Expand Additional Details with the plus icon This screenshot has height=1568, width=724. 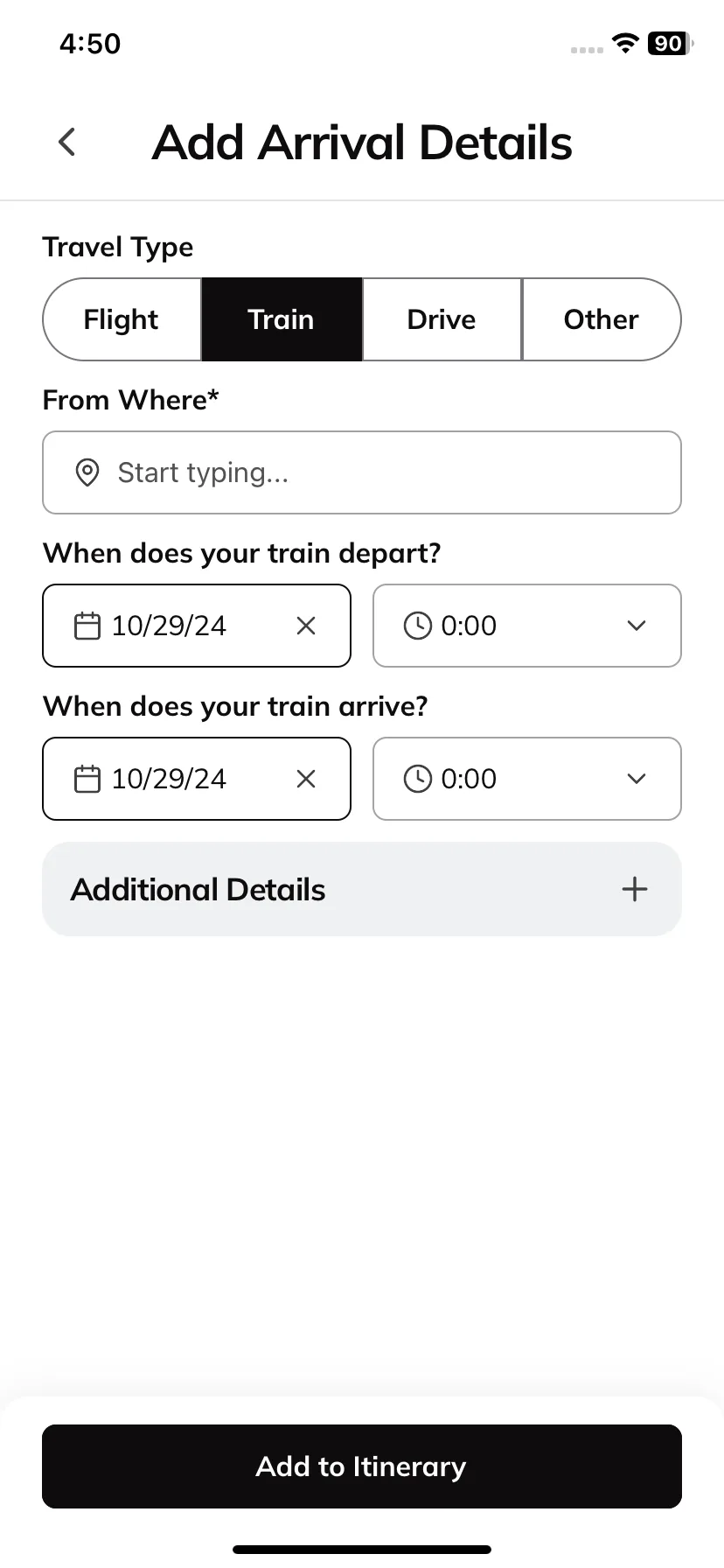coord(635,889)
